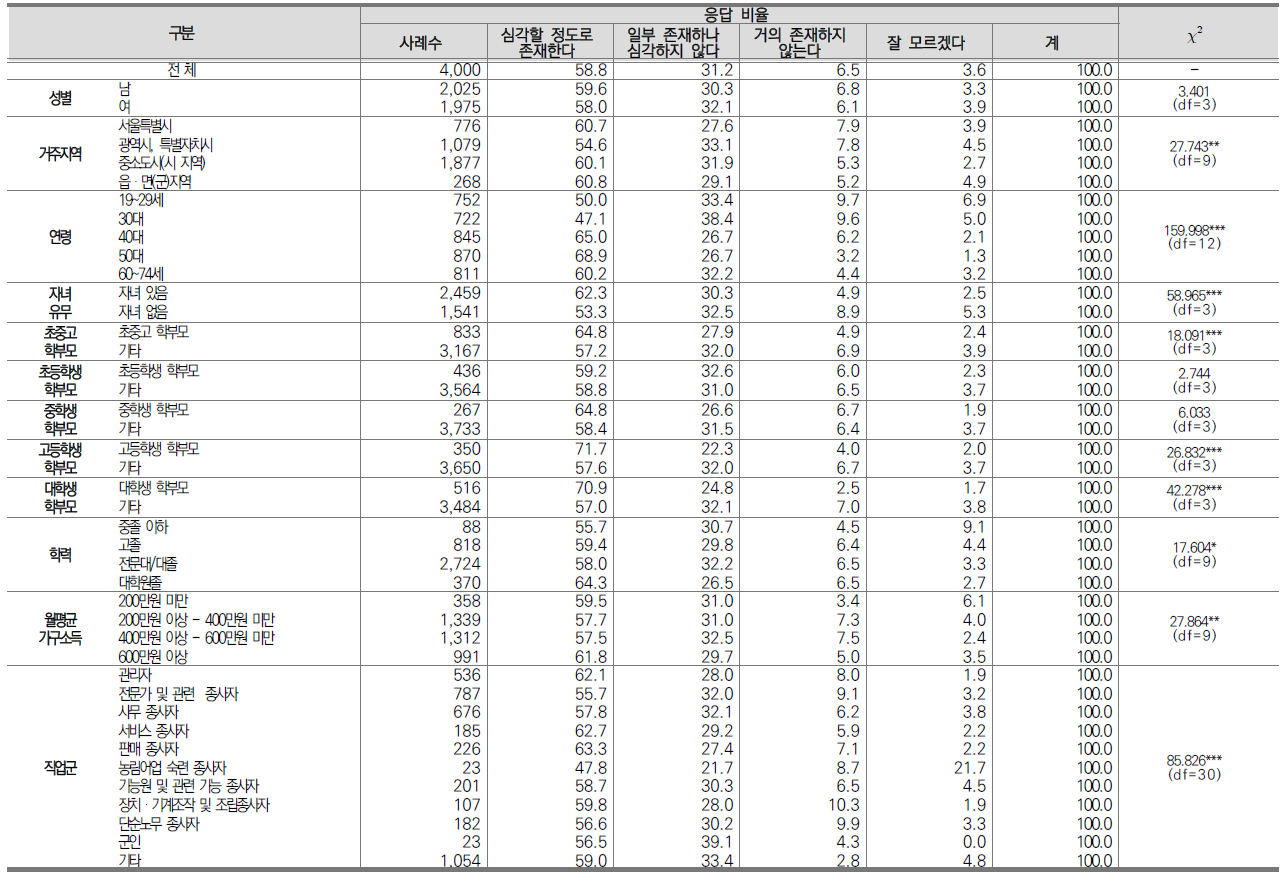Select the '판매 종사자' row label
The width and height of the screenshot is (1285, 881).
(x=149, y=749)
